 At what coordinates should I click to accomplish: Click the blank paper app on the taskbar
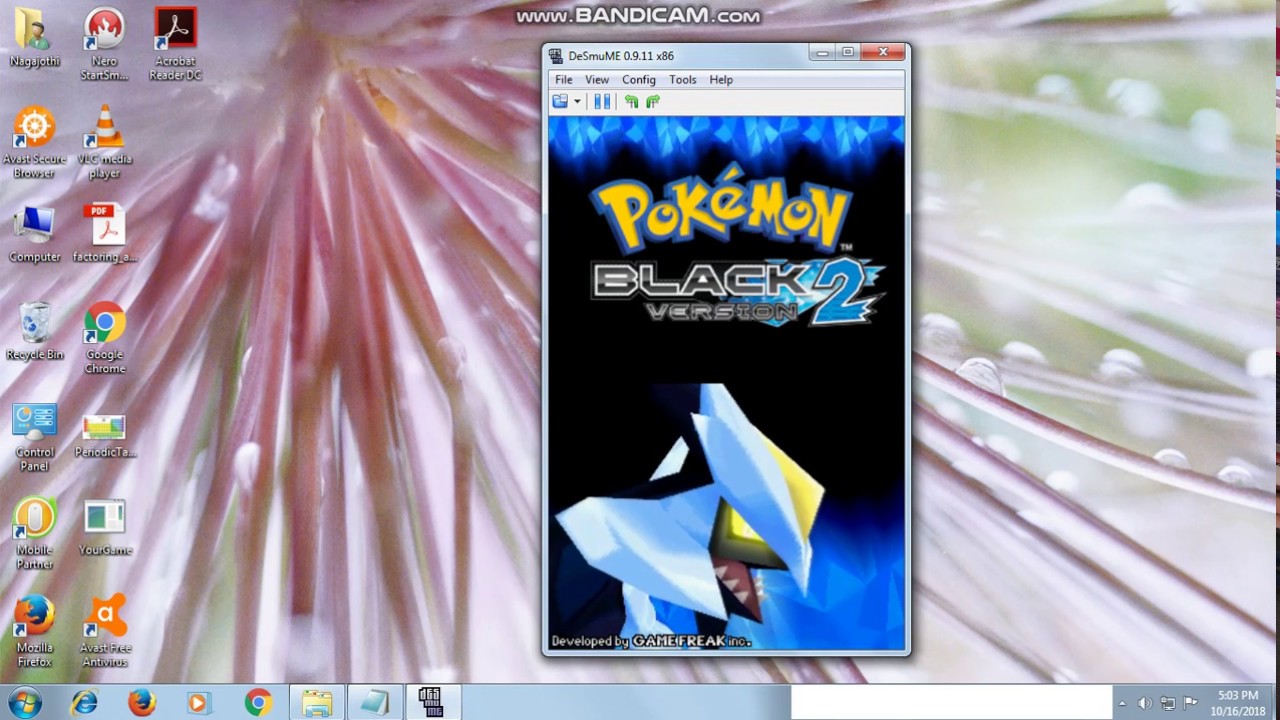[374, 702]
